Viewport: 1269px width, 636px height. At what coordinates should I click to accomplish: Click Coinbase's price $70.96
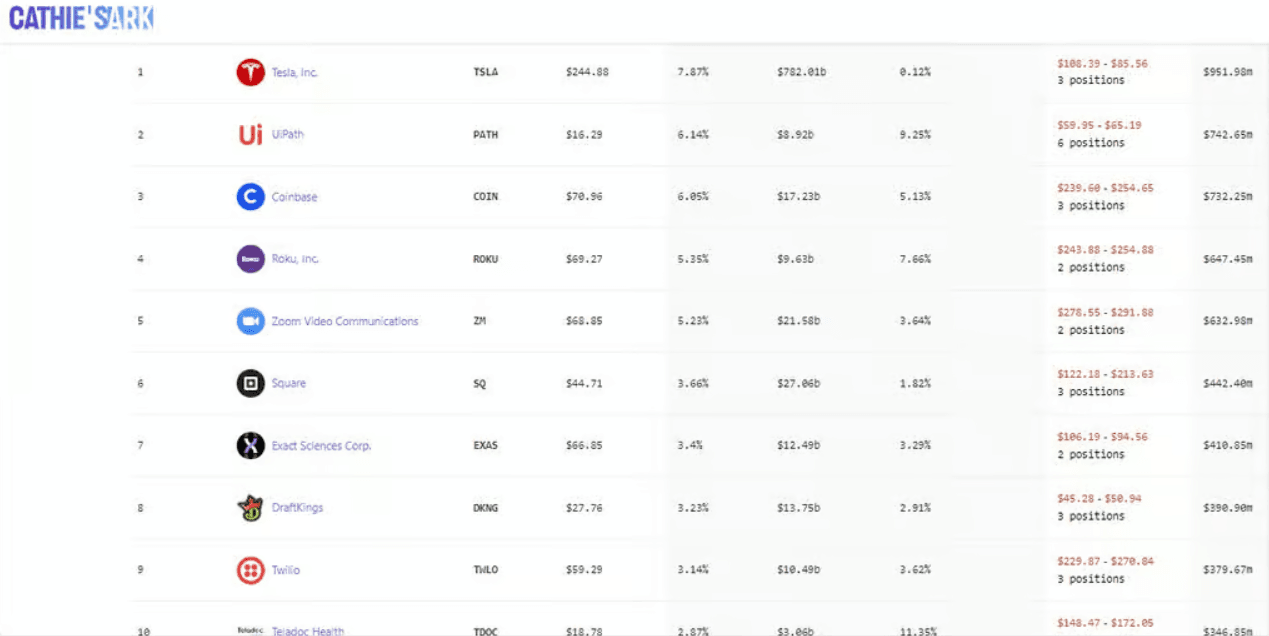[x=583, y=197]
